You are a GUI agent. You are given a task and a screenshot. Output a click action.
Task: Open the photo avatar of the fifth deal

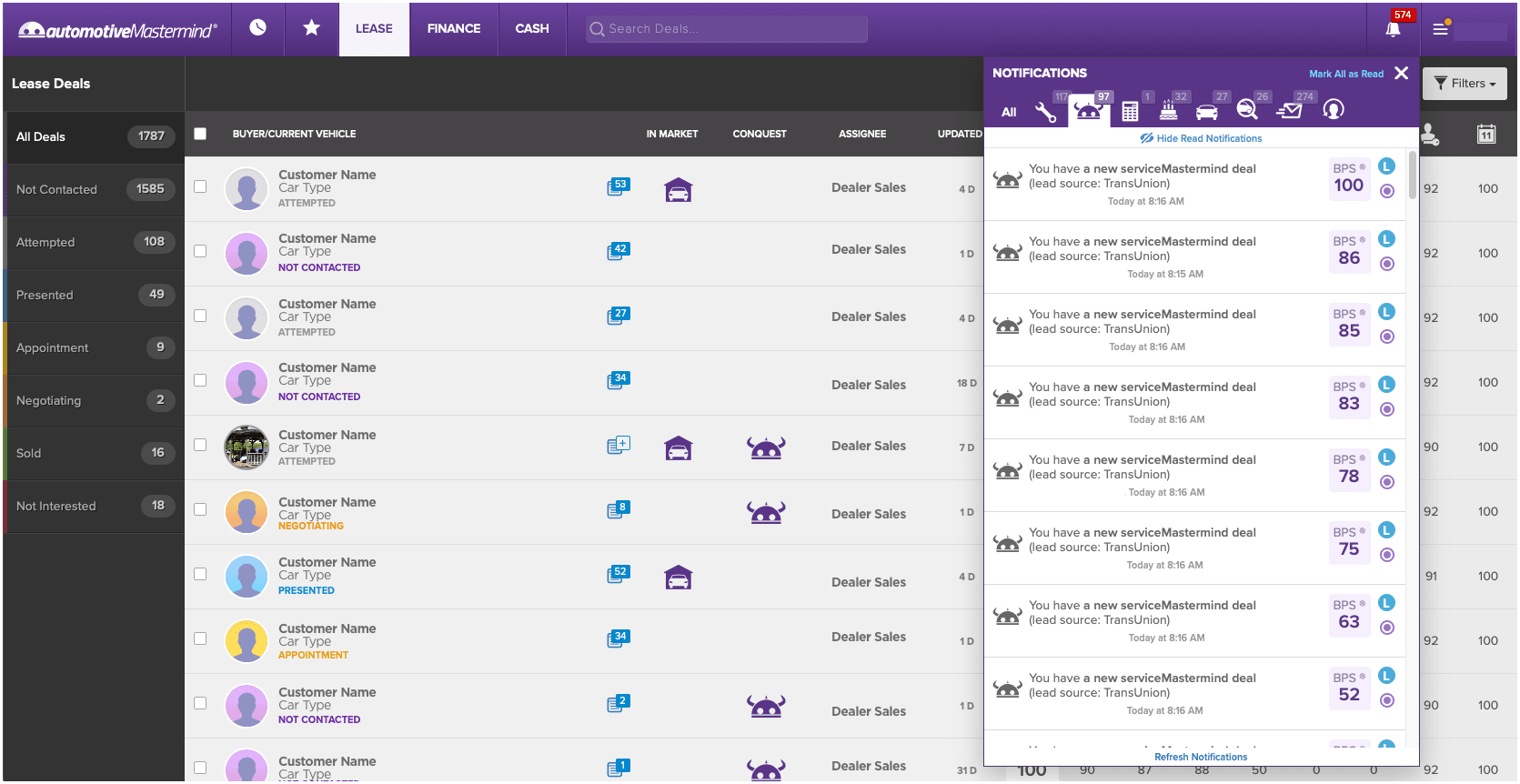(247, 447)
